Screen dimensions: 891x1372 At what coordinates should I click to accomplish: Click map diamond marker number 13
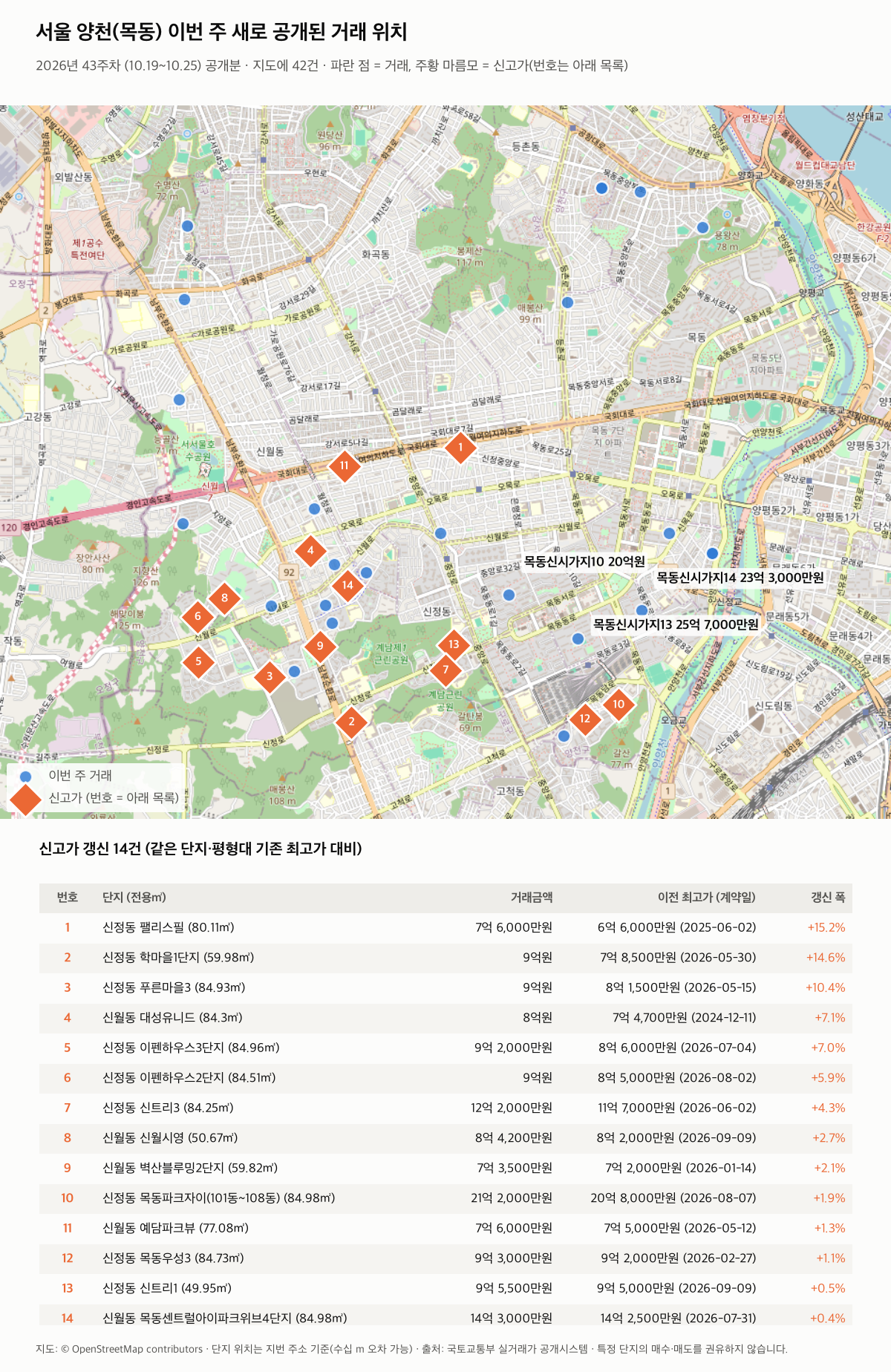click(x=454, y=644)
